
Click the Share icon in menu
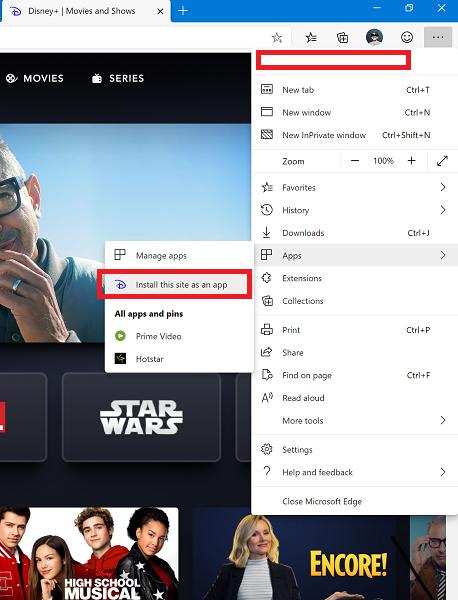click(x=266, y=352)
